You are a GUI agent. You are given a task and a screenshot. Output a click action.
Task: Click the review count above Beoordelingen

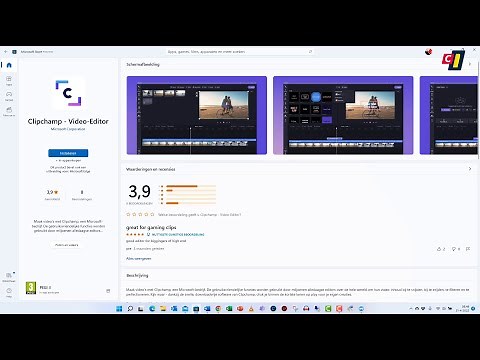(82, 192)
